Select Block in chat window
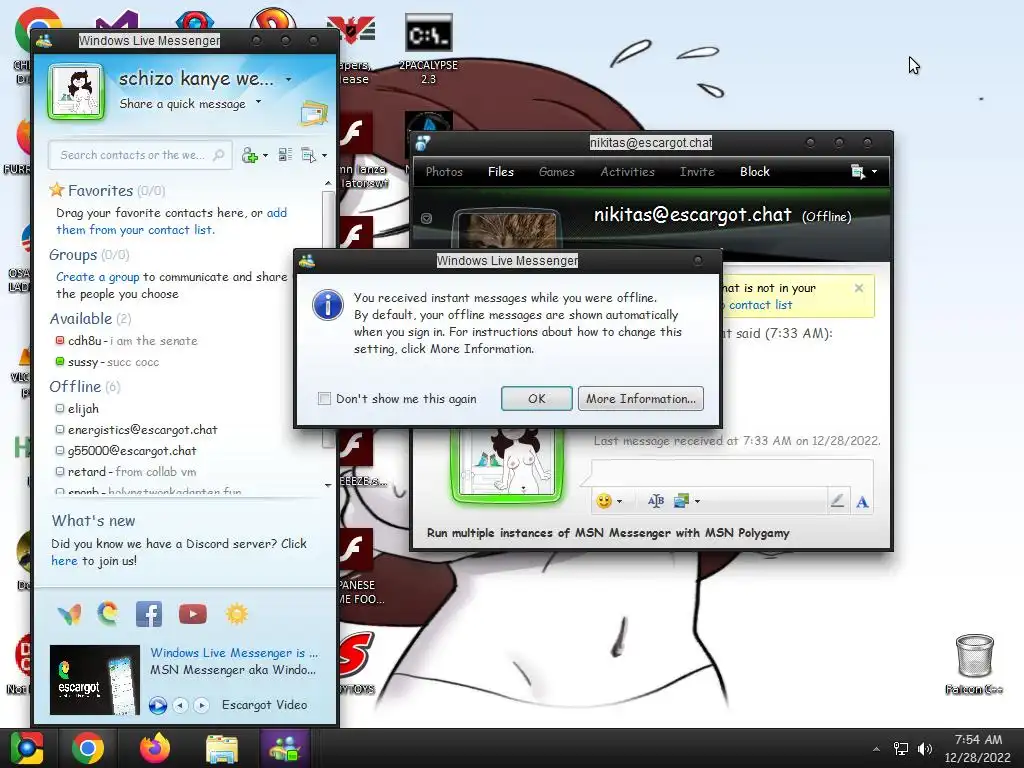 coord(755,172)
